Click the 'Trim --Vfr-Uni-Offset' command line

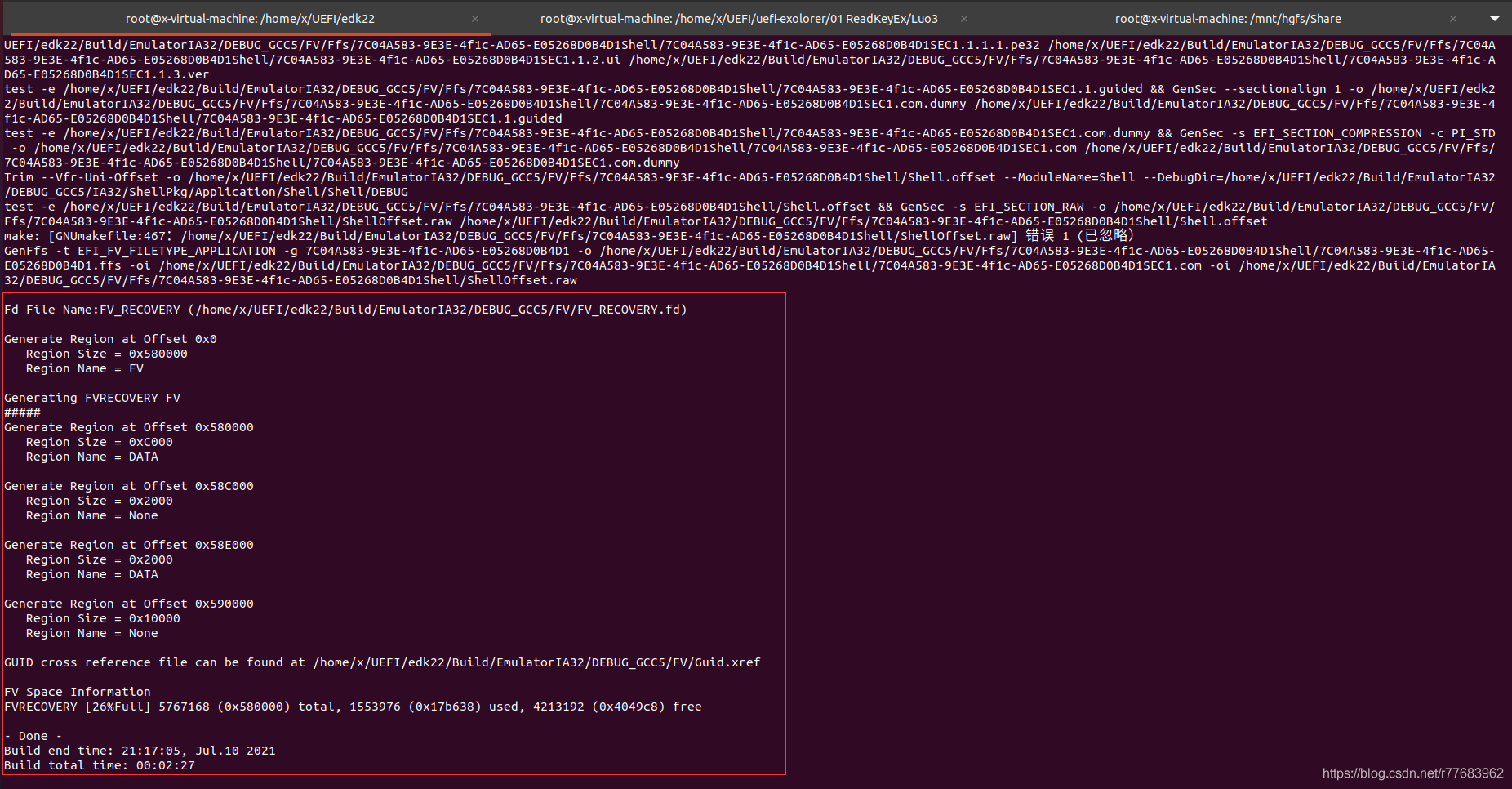pos(749,185)
